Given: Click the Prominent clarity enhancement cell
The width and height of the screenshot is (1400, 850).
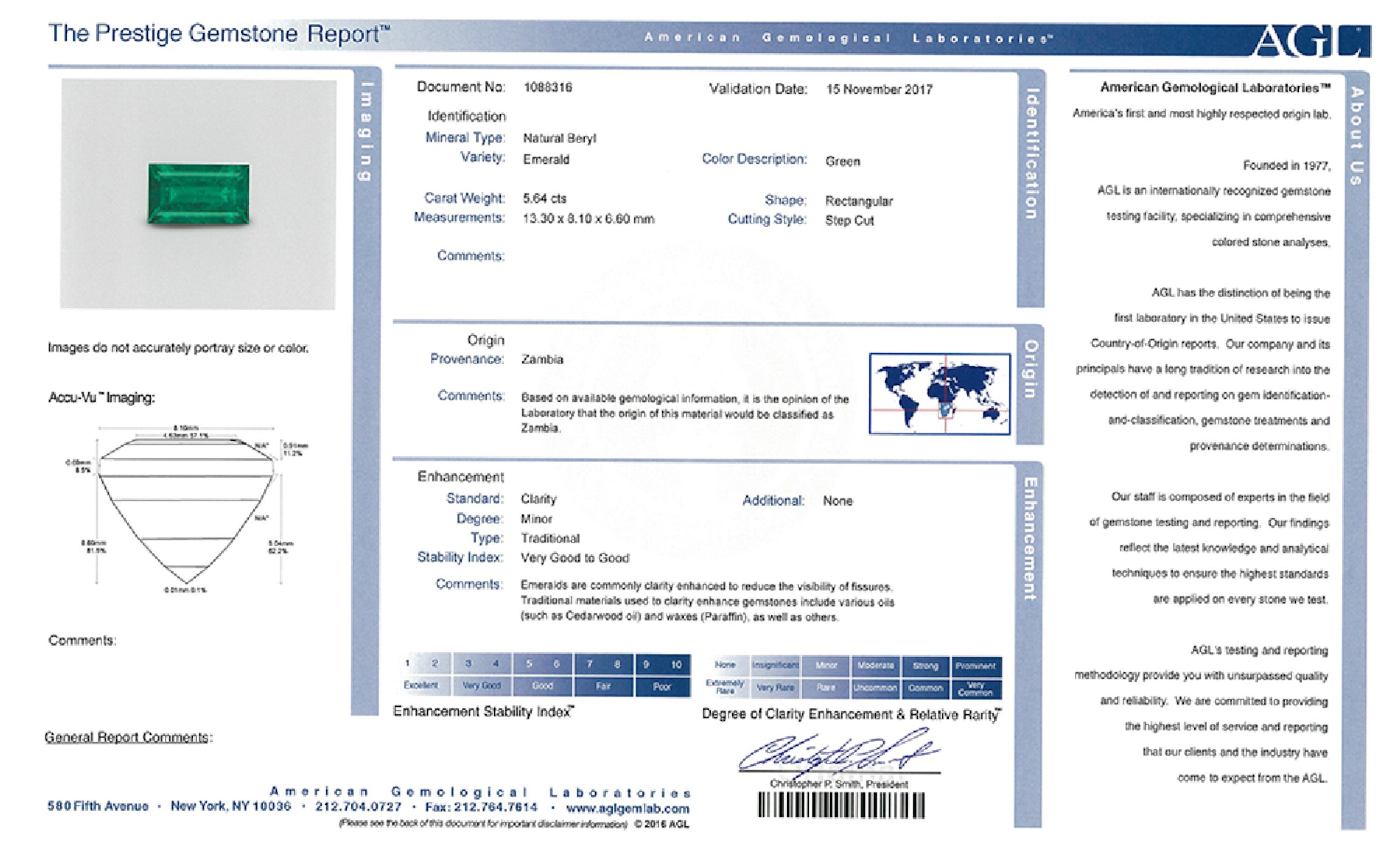Looking at the screenshot, I should pos(975,666).
